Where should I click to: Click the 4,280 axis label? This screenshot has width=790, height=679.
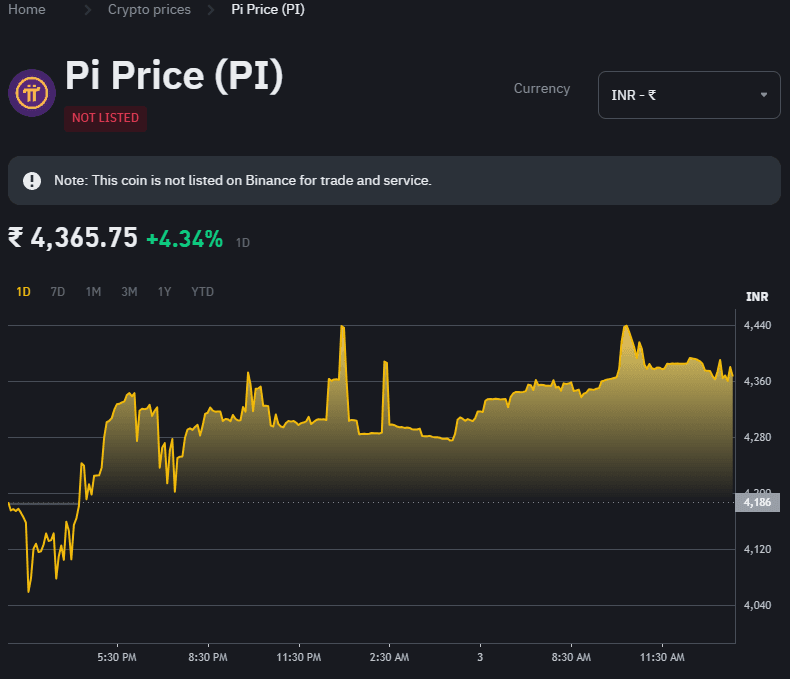(x=757, y=437)
